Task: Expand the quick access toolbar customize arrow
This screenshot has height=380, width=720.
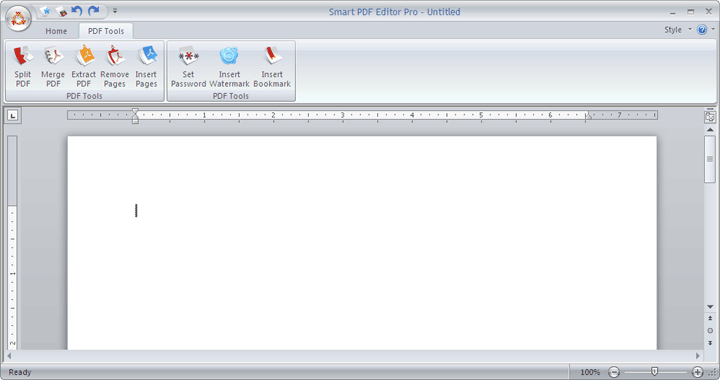Action: click(x=115, y=11)
